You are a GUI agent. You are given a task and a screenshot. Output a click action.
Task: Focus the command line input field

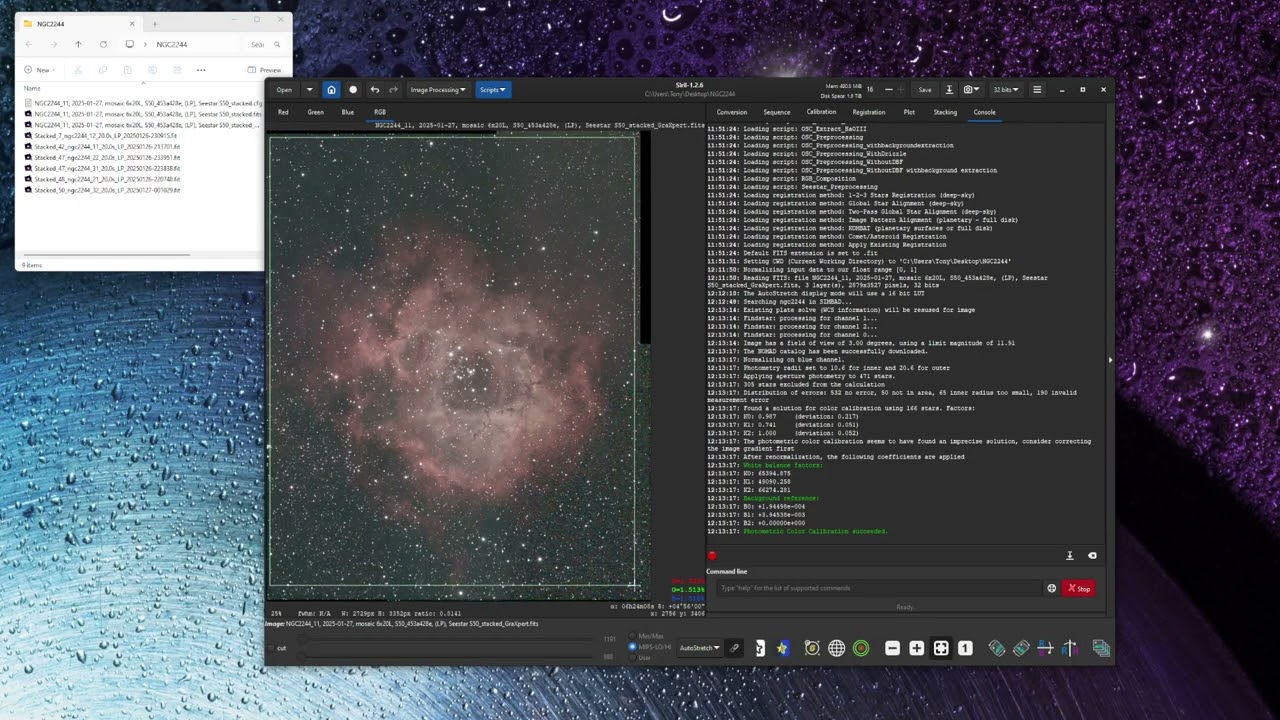[x=877, y=588]
